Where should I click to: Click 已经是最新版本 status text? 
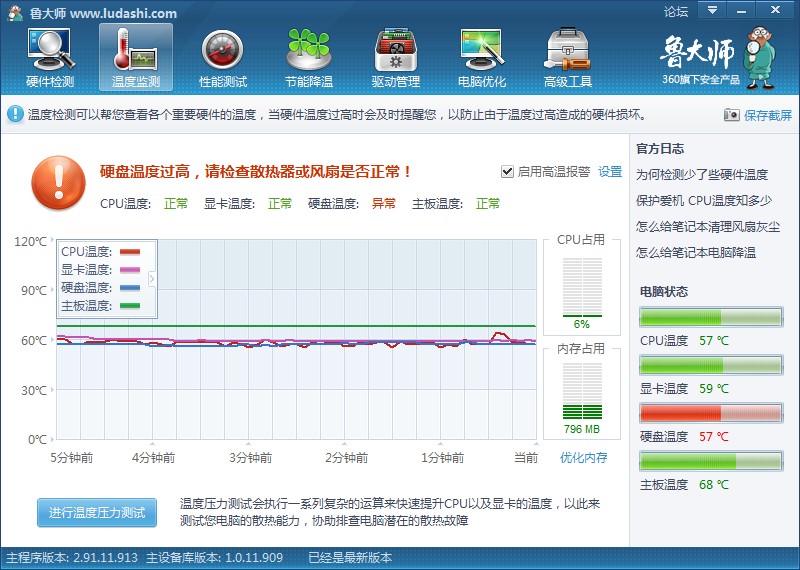[x=350, y=557]
